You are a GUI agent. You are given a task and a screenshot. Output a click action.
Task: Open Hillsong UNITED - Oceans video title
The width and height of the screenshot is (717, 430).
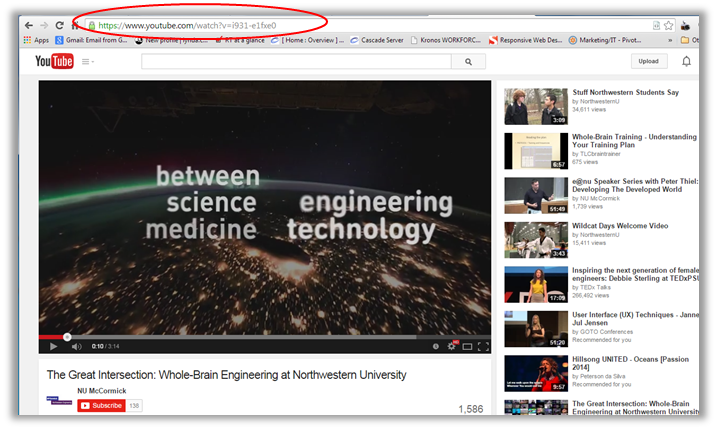pos(630,363)
